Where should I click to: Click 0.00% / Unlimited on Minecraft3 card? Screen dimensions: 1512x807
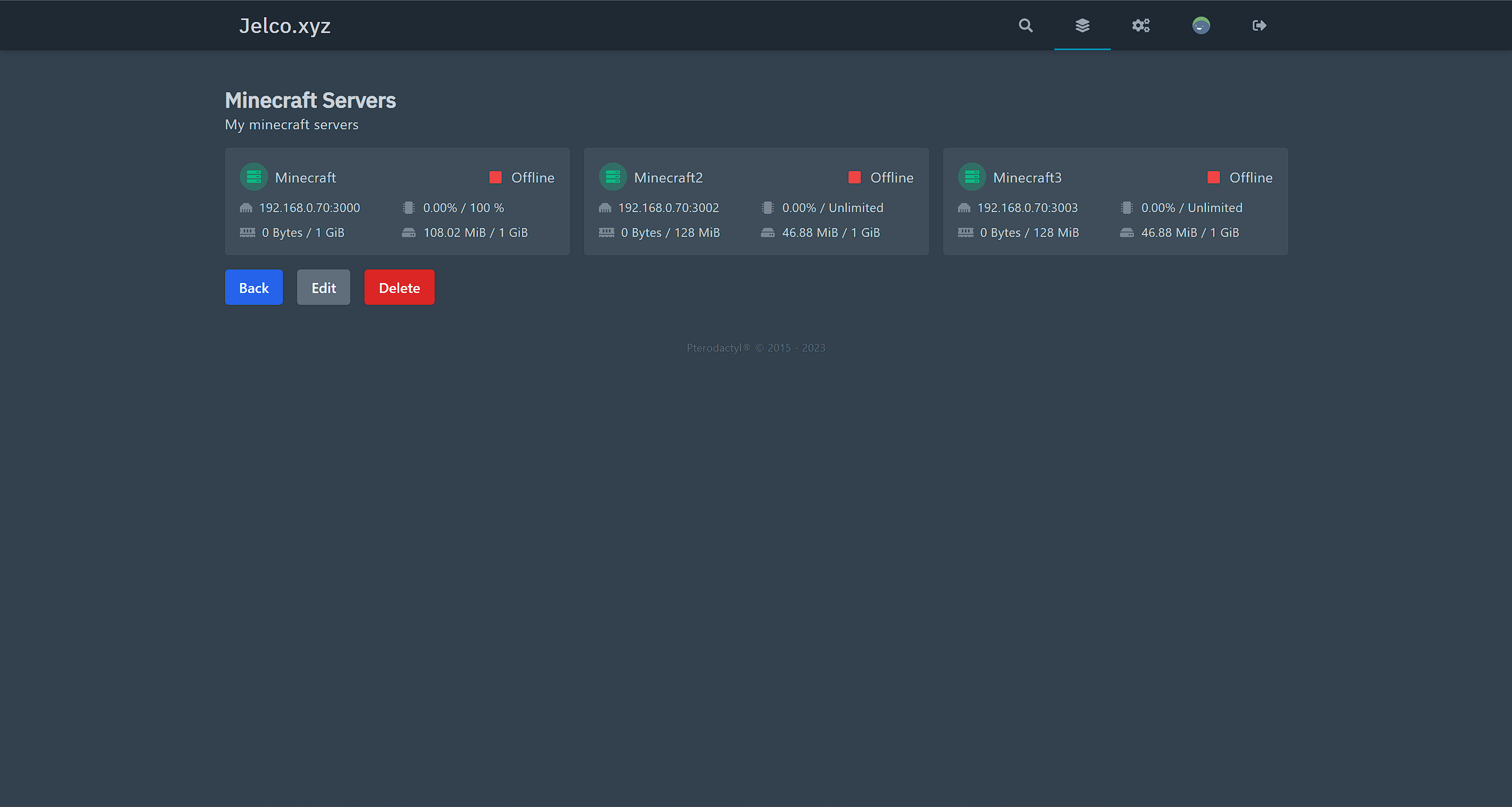(1192, 208)
